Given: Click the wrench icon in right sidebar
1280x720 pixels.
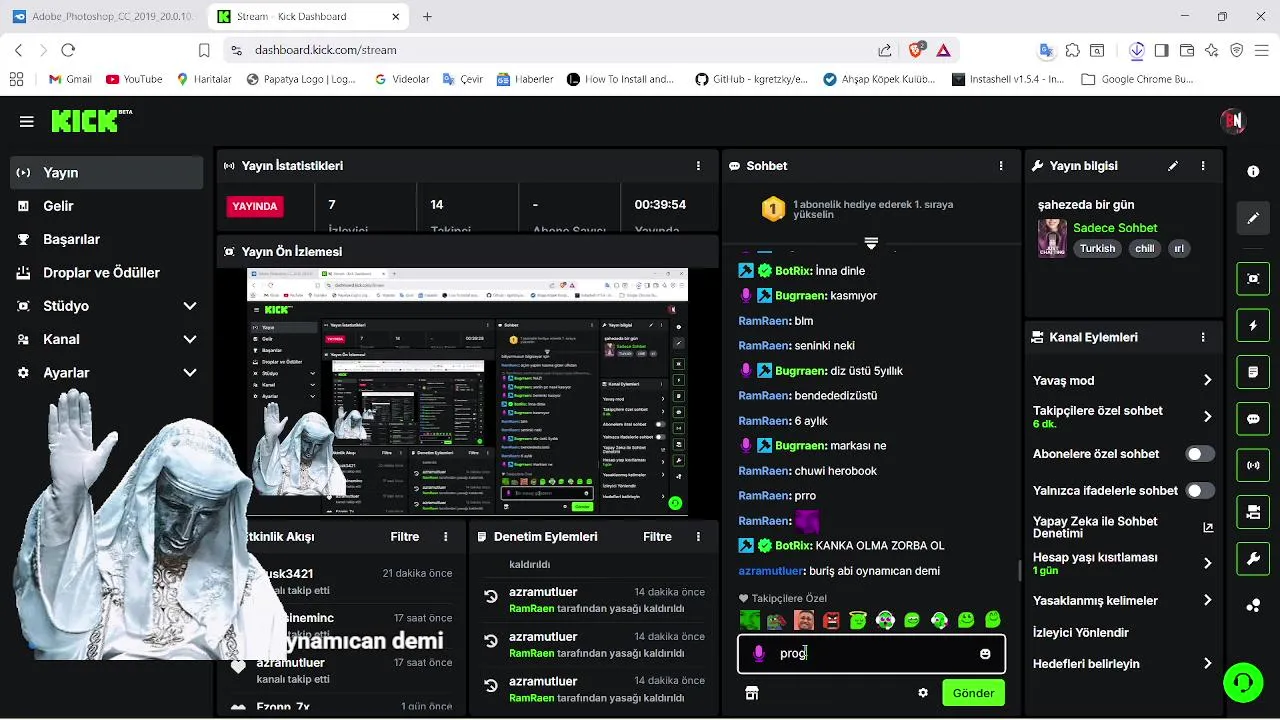Looking at the screenshot, I should [1253, 559].
